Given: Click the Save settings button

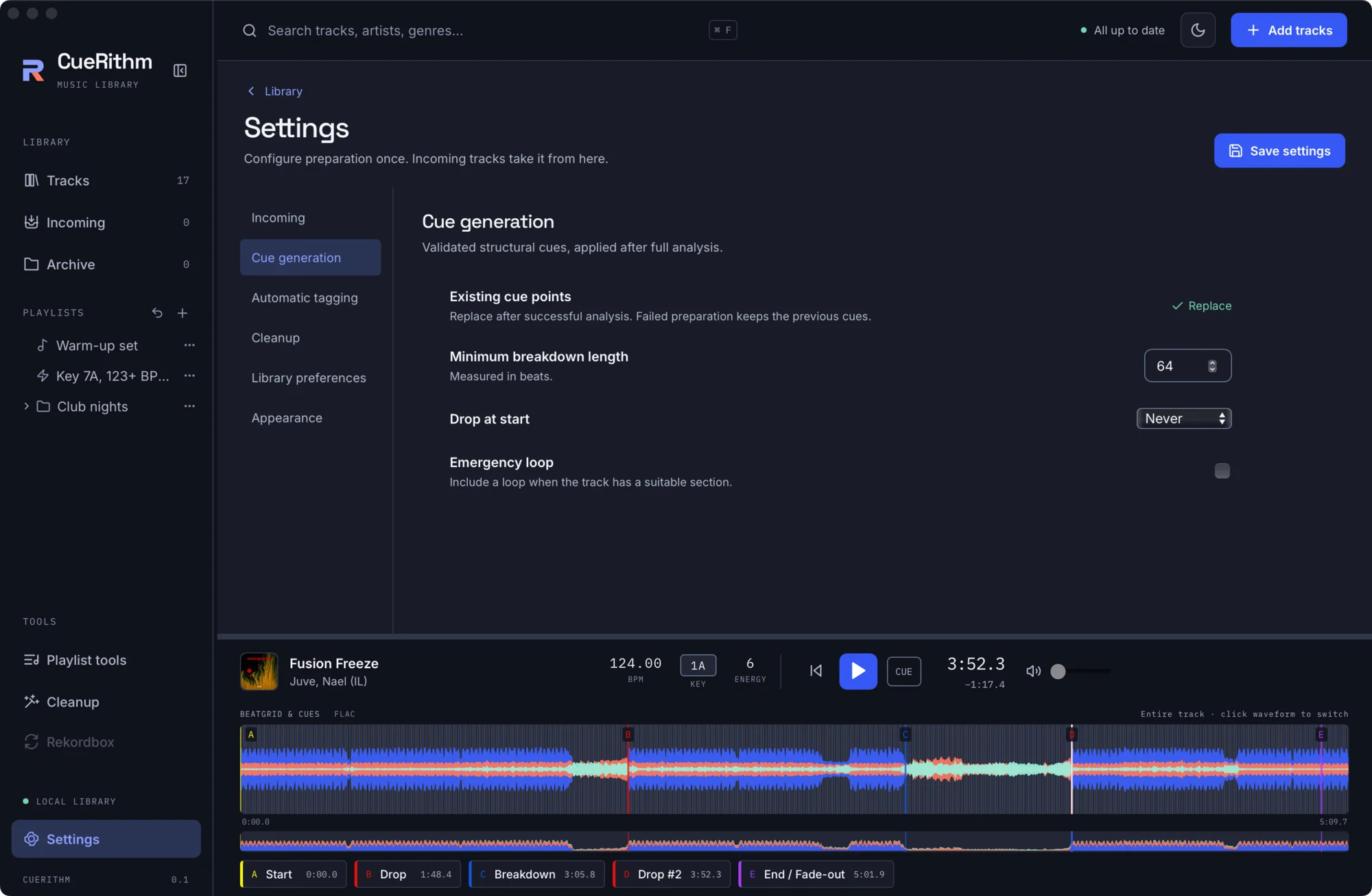Looking at the screenshot, I should point(1279,151).
